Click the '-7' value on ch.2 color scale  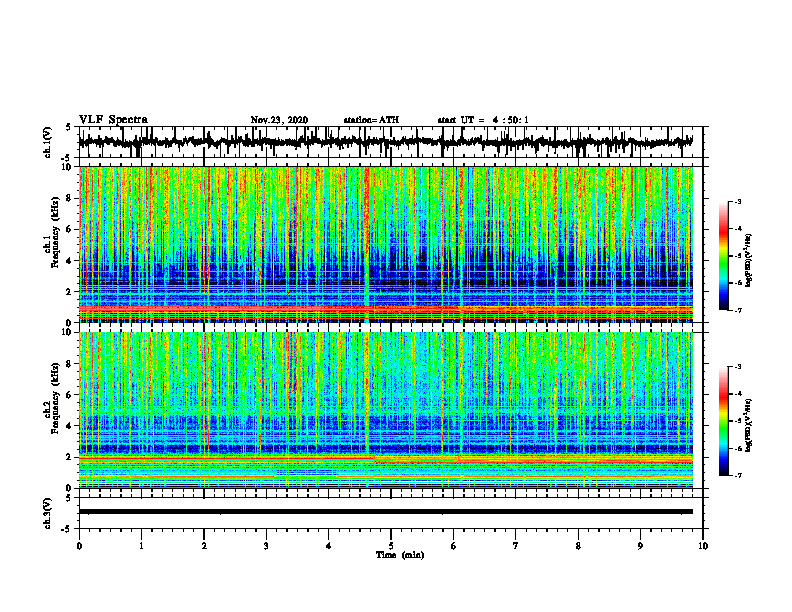point(737,475)
